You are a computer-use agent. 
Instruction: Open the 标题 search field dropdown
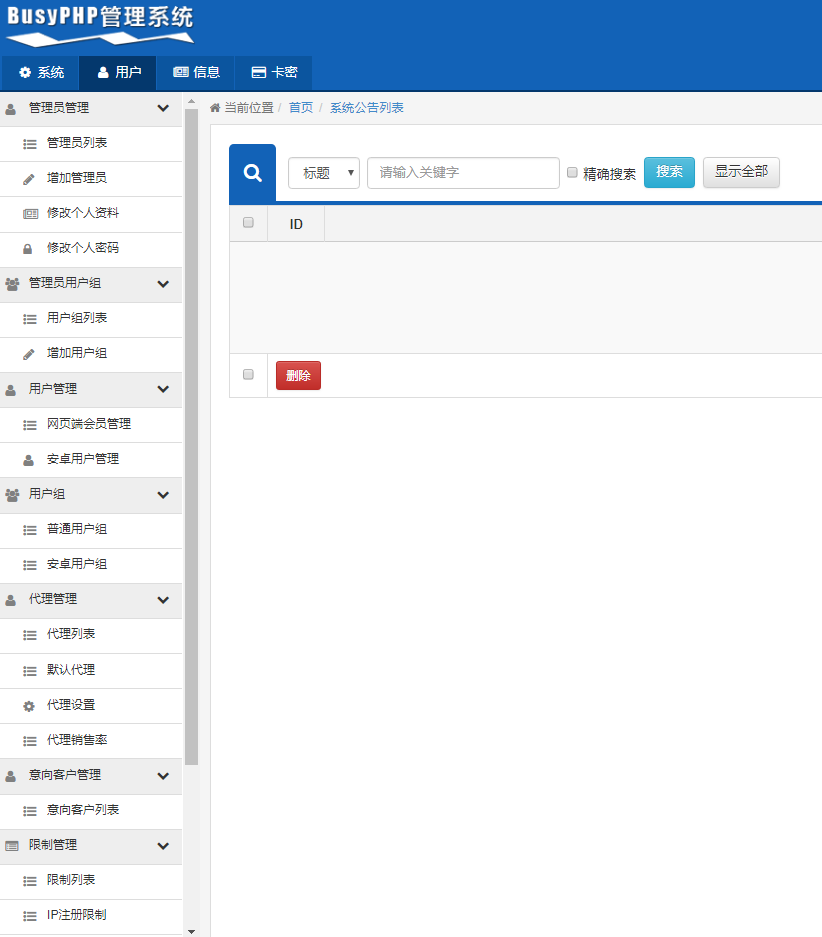point(323,173)
